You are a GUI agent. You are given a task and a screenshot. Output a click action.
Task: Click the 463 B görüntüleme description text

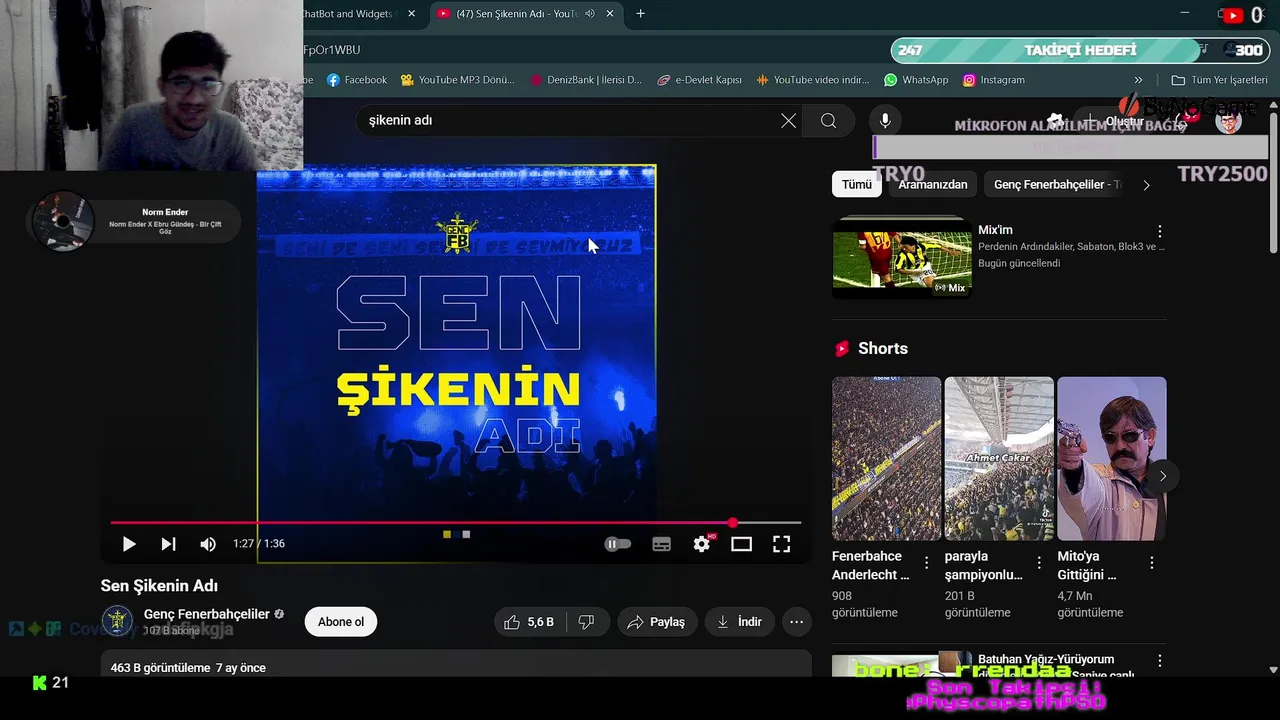point(160,668)
